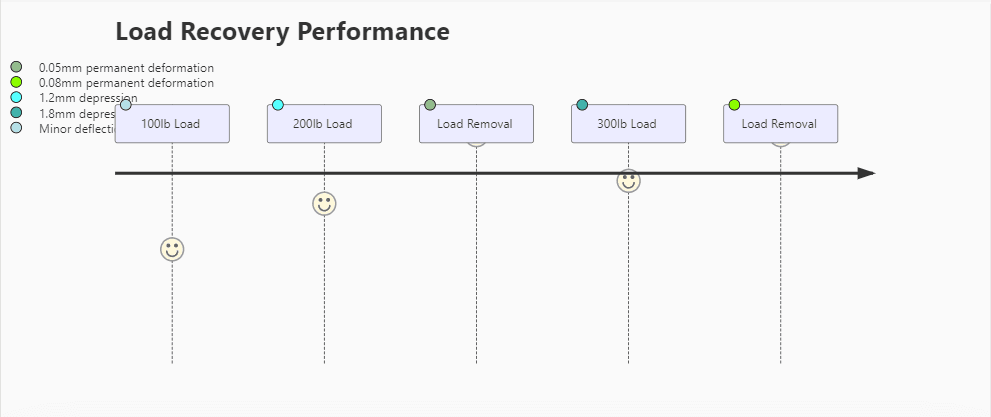Screen dimensions: 991x417
Task: Click the smiley face under 300lb Load
Action: (x=628, y=181)
